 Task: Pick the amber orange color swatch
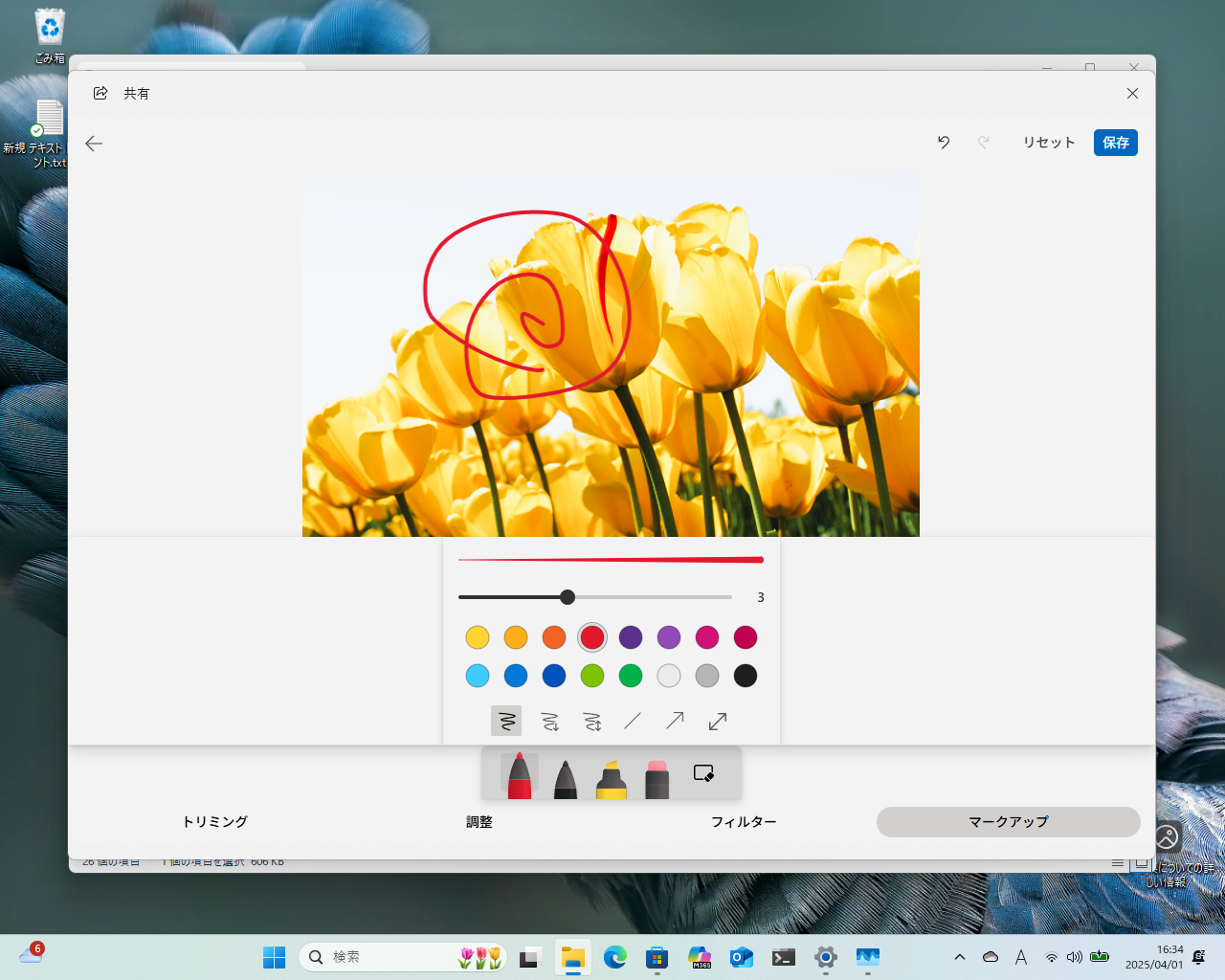click(x=516, y=637)
